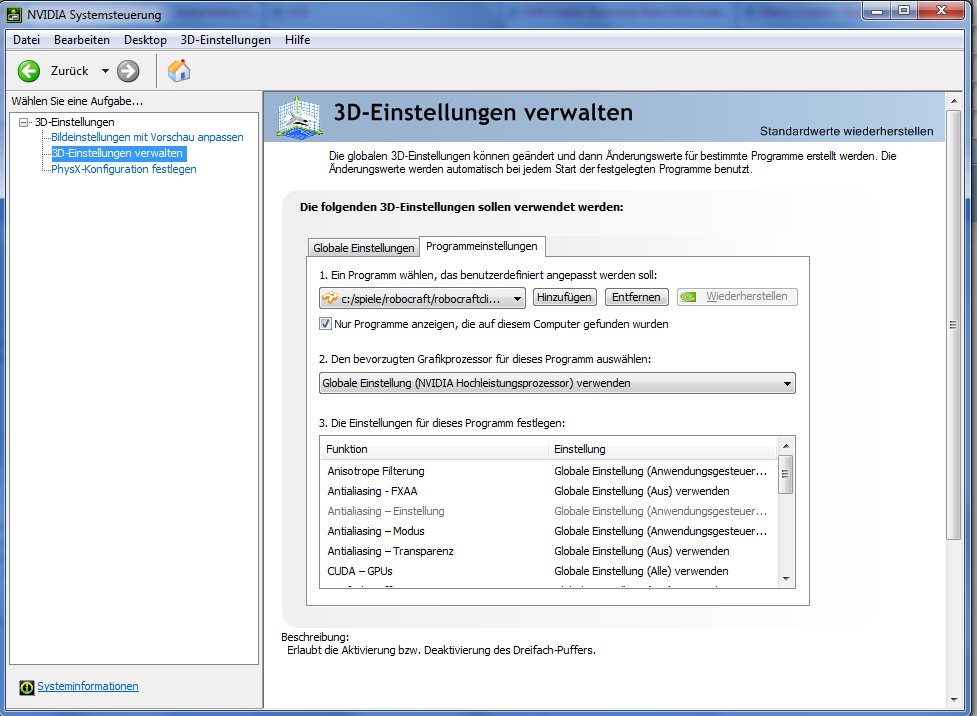Click the Zurück text label
977x716 pixels.
click(70, 71)
